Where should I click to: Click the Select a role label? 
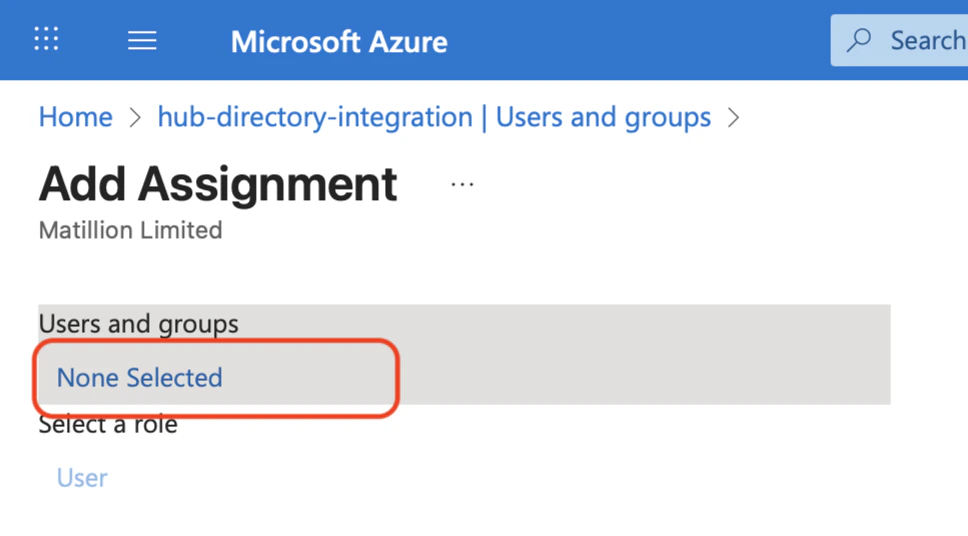[108, 424]
